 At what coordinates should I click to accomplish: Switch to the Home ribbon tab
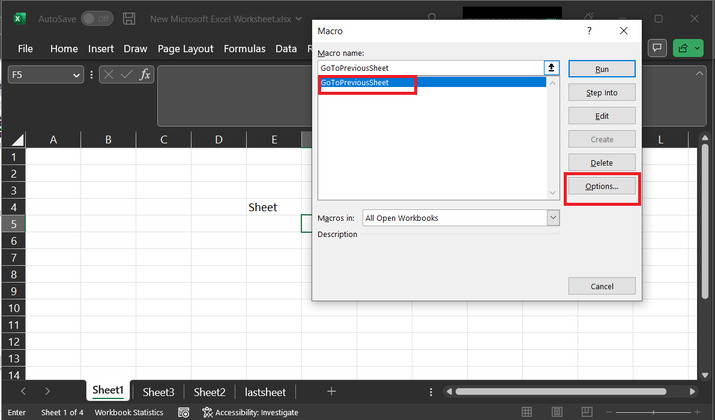[x=64, y=48]
